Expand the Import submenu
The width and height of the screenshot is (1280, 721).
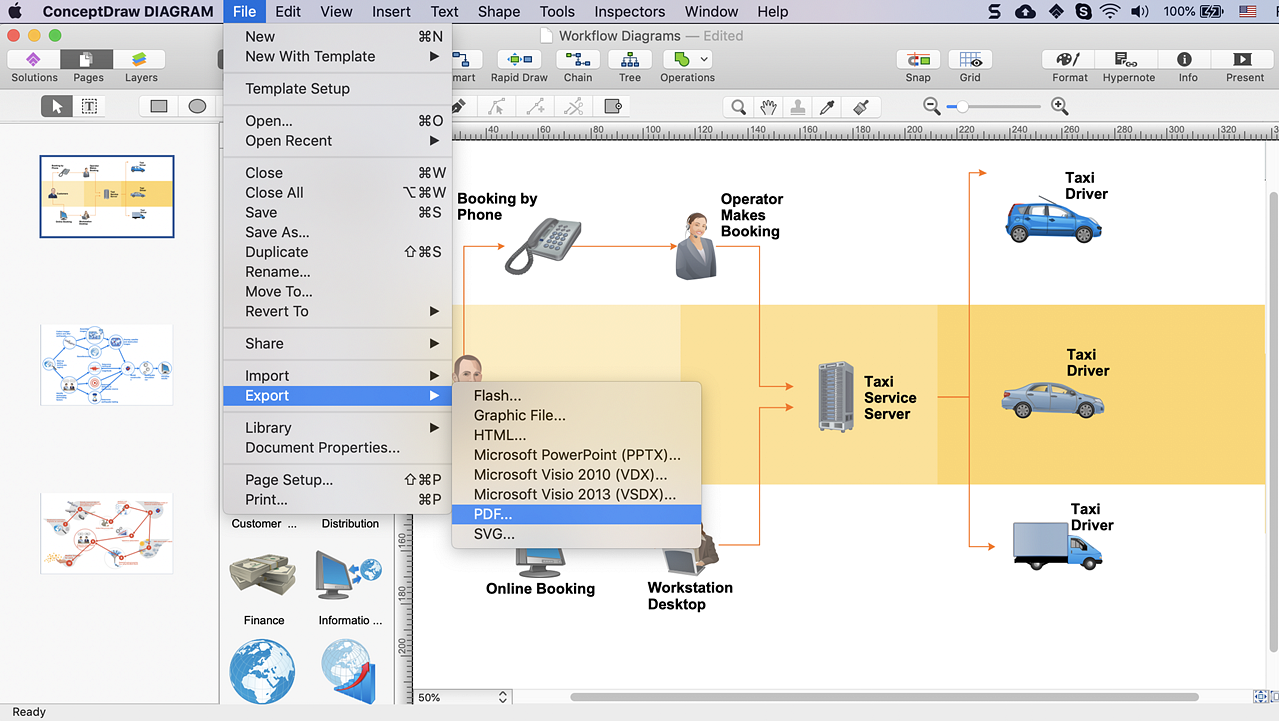pos(338,376)
